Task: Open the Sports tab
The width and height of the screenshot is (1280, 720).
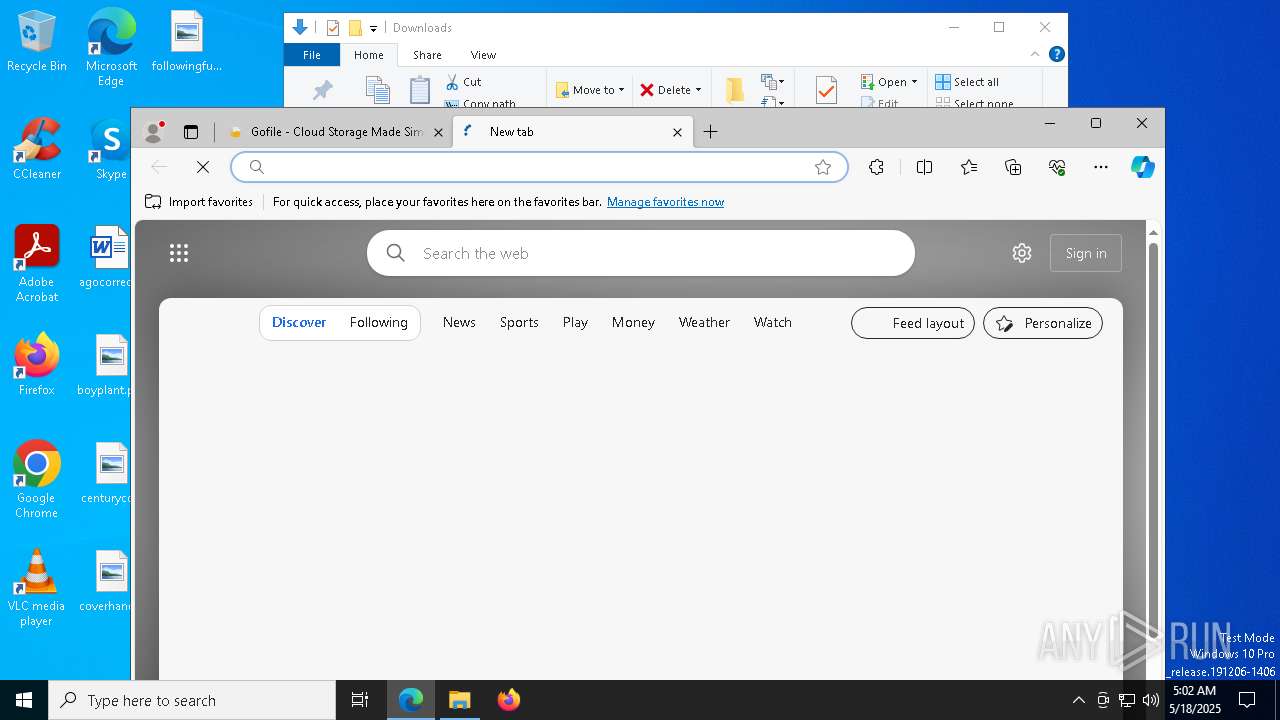Action: (519, 322)
